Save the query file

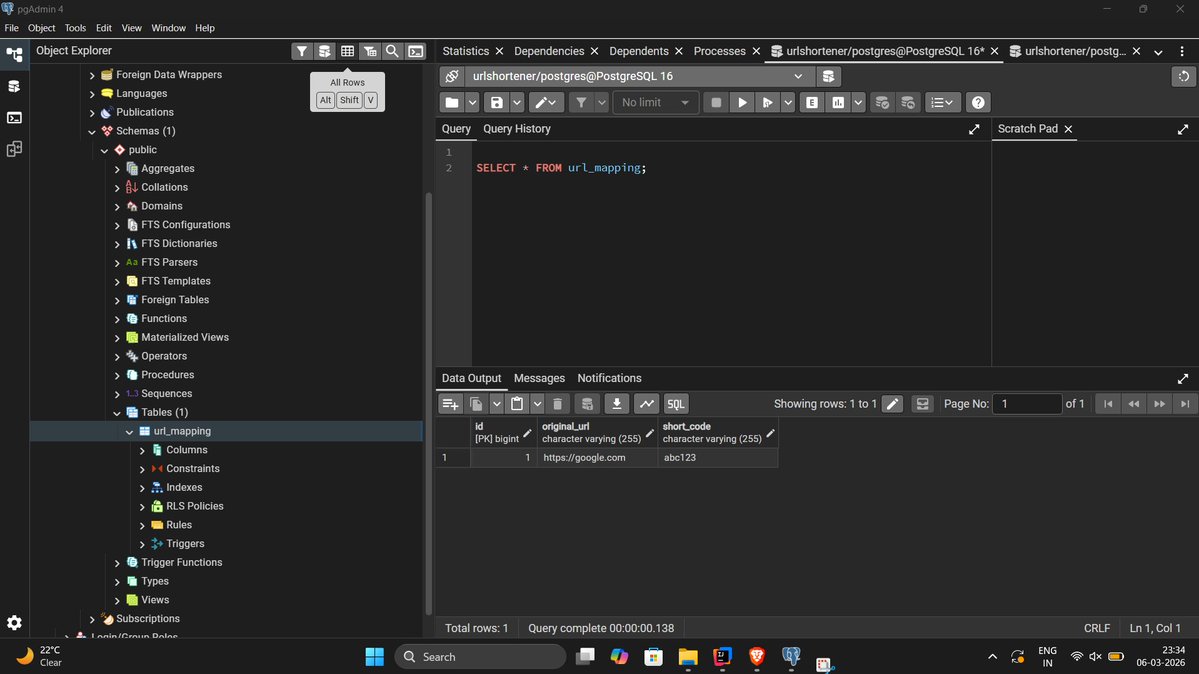click(497, 103)
